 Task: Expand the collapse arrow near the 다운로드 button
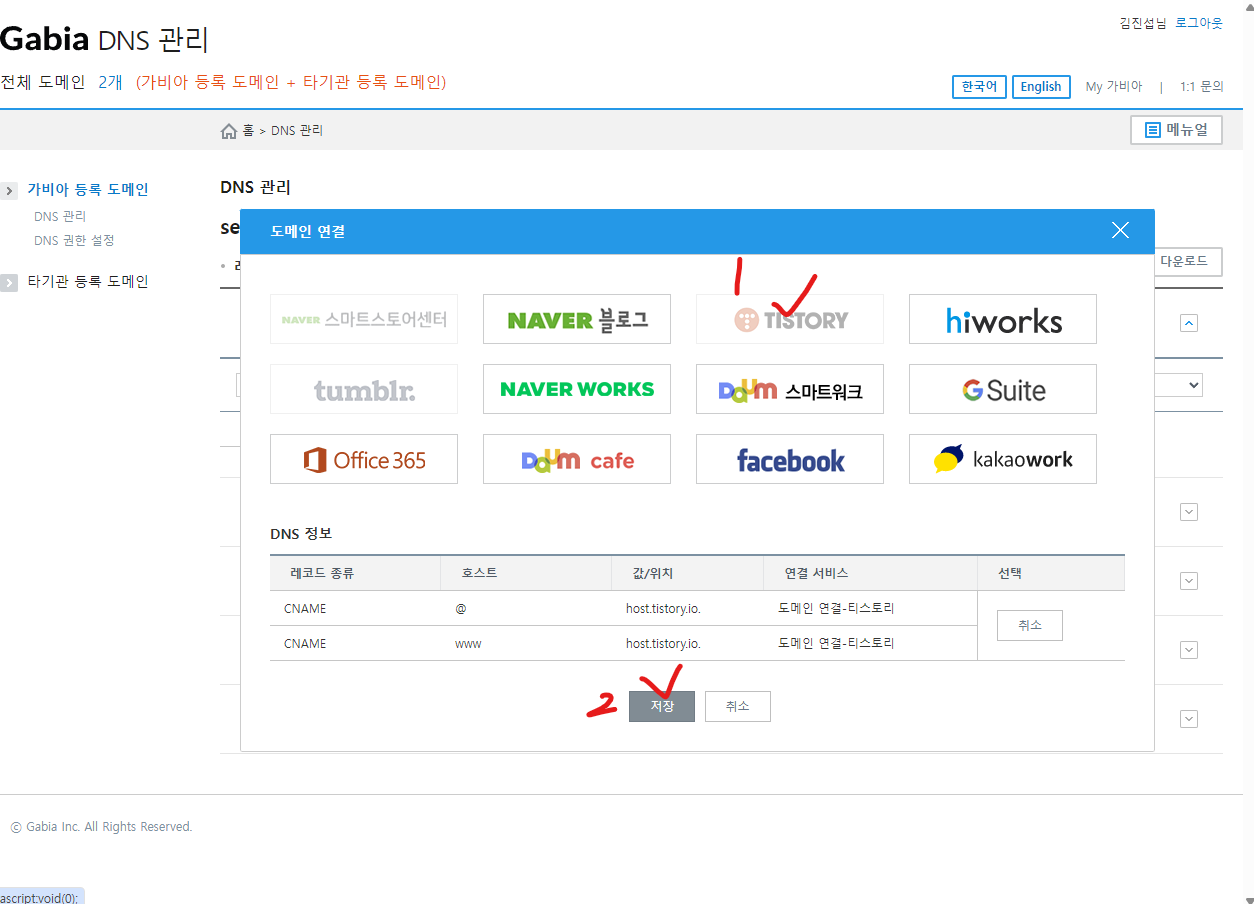point(1189,323)
